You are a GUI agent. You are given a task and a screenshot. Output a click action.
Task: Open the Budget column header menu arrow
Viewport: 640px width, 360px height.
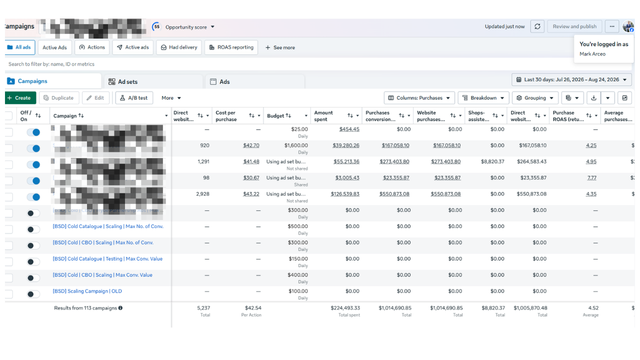306,116
